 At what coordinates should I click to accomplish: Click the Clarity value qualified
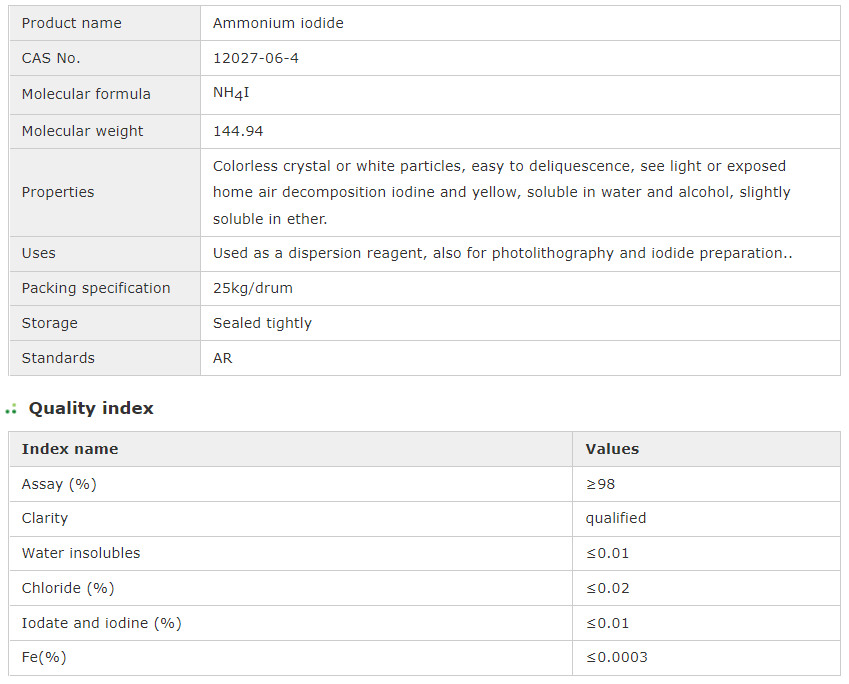point(616,518)
